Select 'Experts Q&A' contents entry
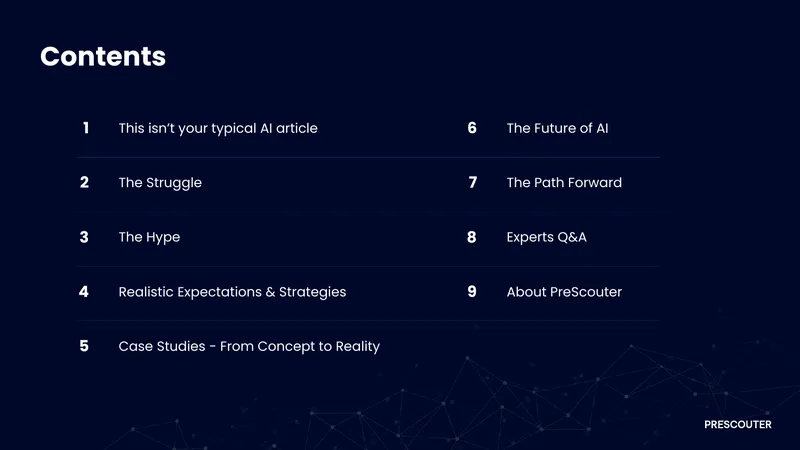Screen dimensions: 800x450 [x=546, y=237]
